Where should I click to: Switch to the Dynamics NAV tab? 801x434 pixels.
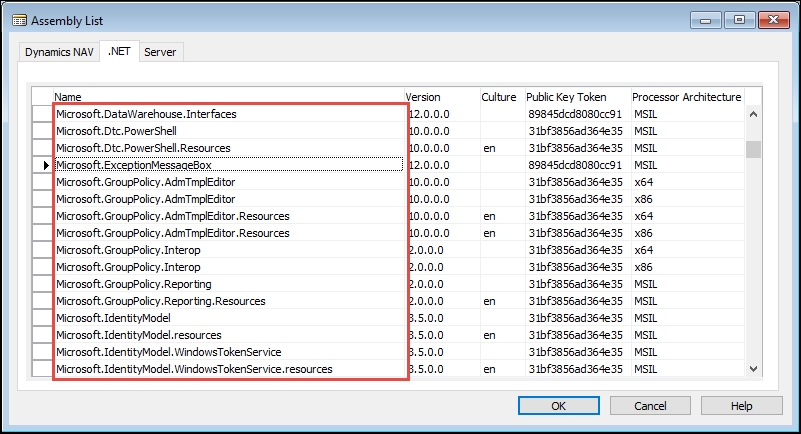pos(59,52)
